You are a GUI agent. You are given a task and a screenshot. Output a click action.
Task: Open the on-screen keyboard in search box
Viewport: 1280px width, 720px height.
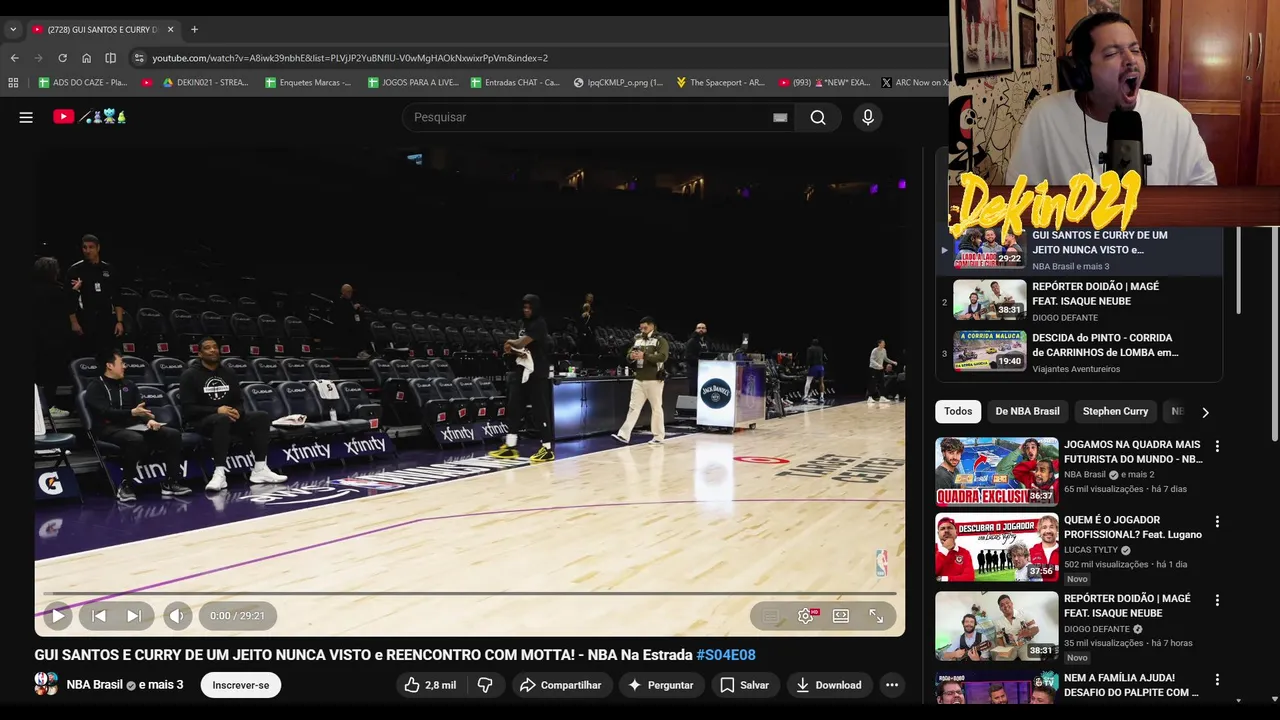tap(780, 117)
